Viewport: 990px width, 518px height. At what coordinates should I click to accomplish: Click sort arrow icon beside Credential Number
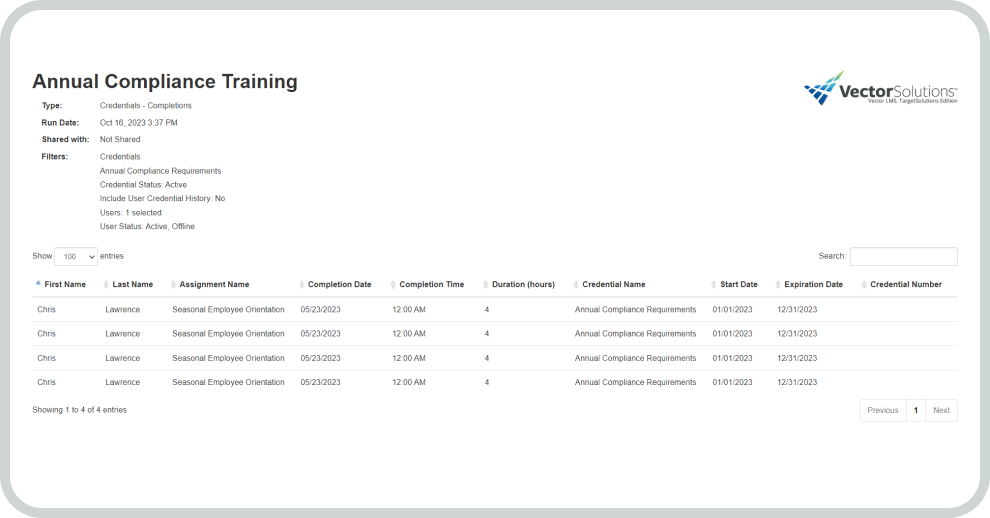[864, 285]
